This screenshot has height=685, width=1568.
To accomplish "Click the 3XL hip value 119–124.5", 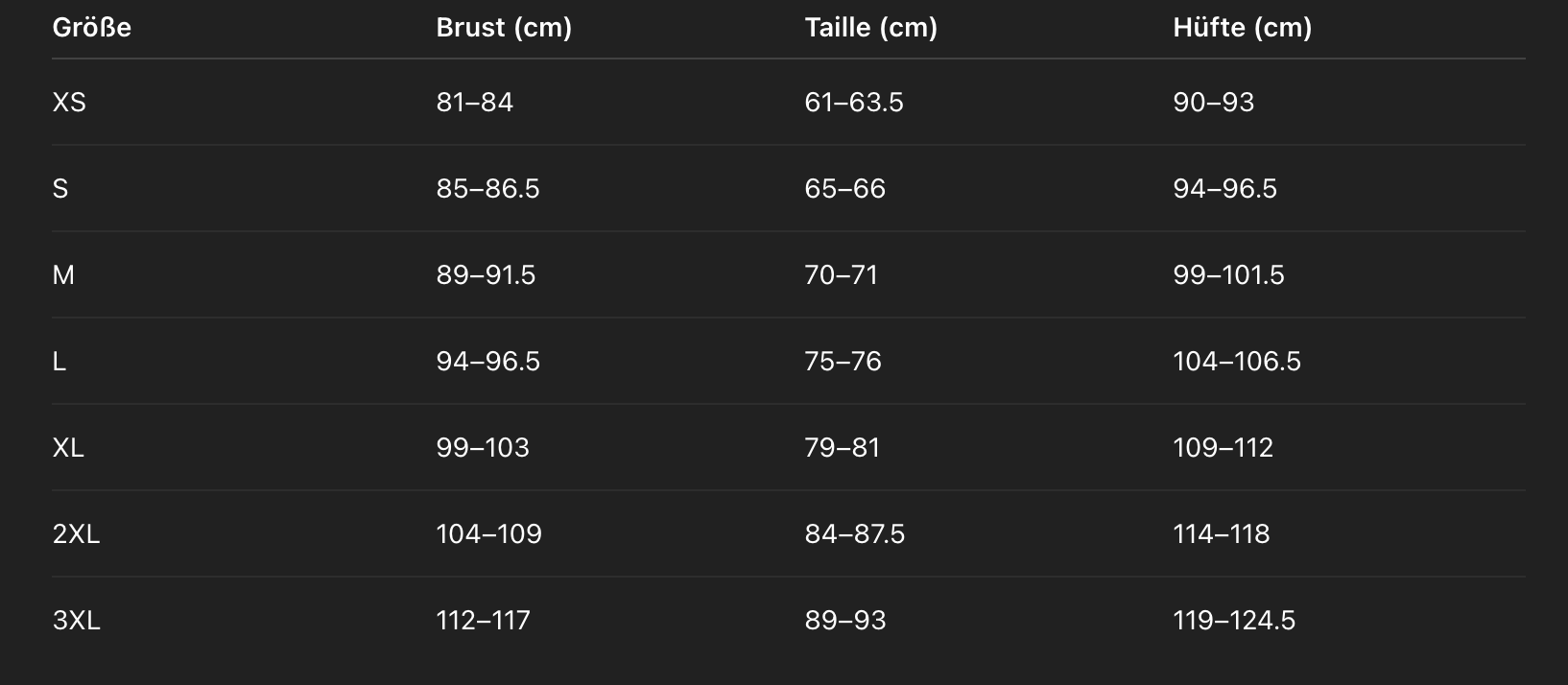I will pyautogui.click(x=1234, y=621).
